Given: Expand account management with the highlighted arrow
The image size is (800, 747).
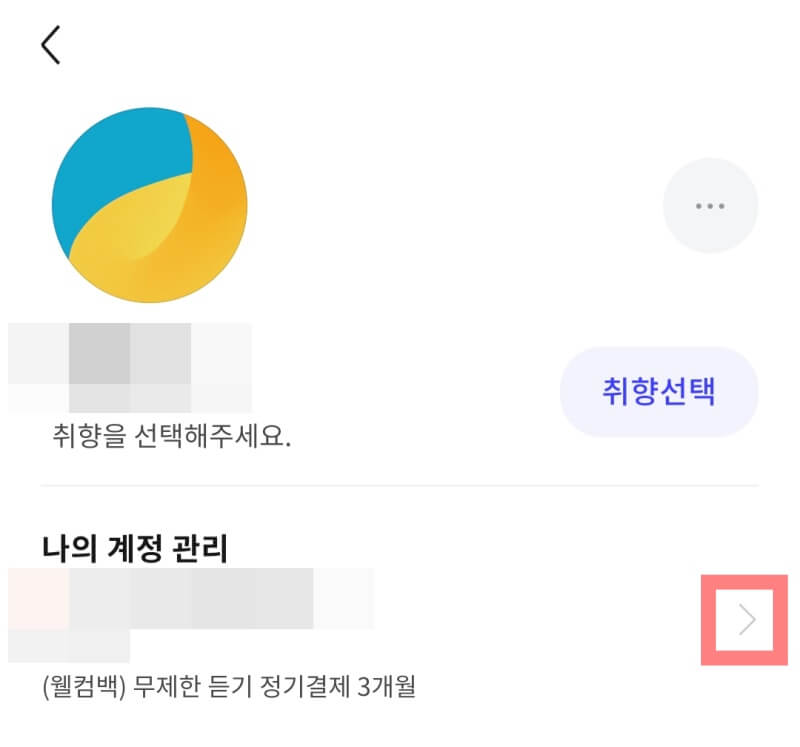Looking at the screenshot, I should (x=747, y=619).
